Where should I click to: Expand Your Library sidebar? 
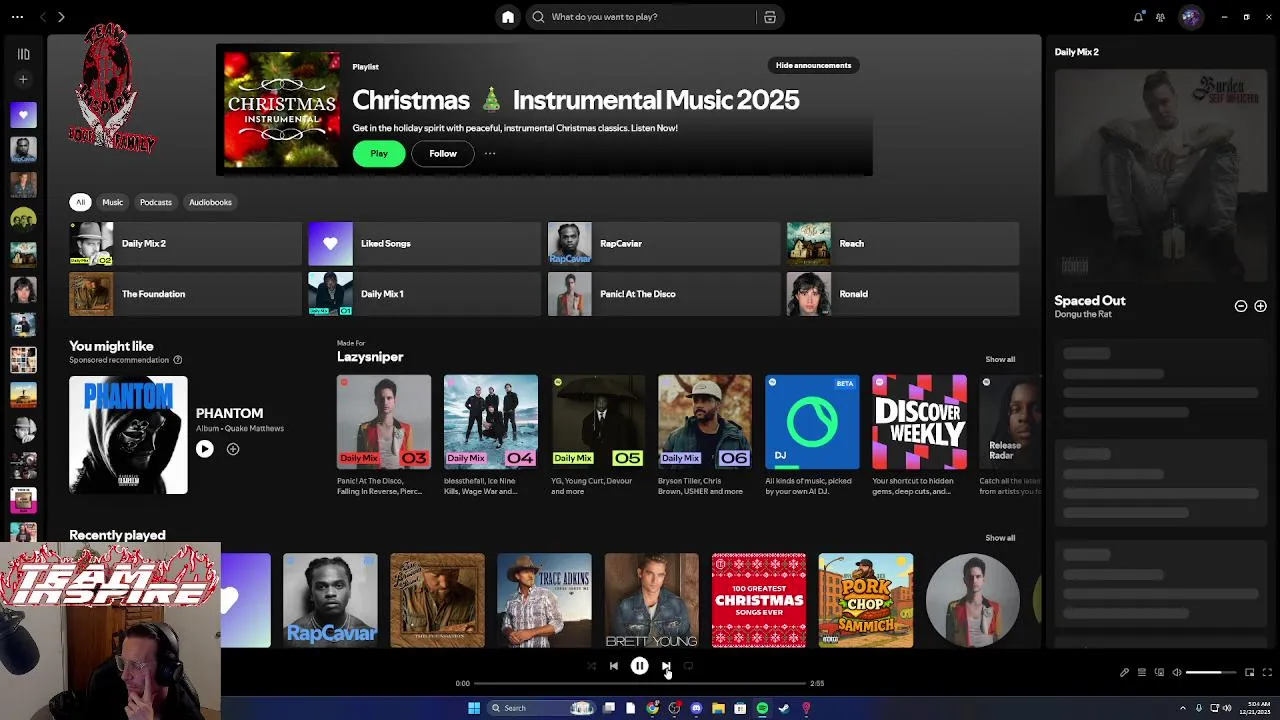point(24,54)
